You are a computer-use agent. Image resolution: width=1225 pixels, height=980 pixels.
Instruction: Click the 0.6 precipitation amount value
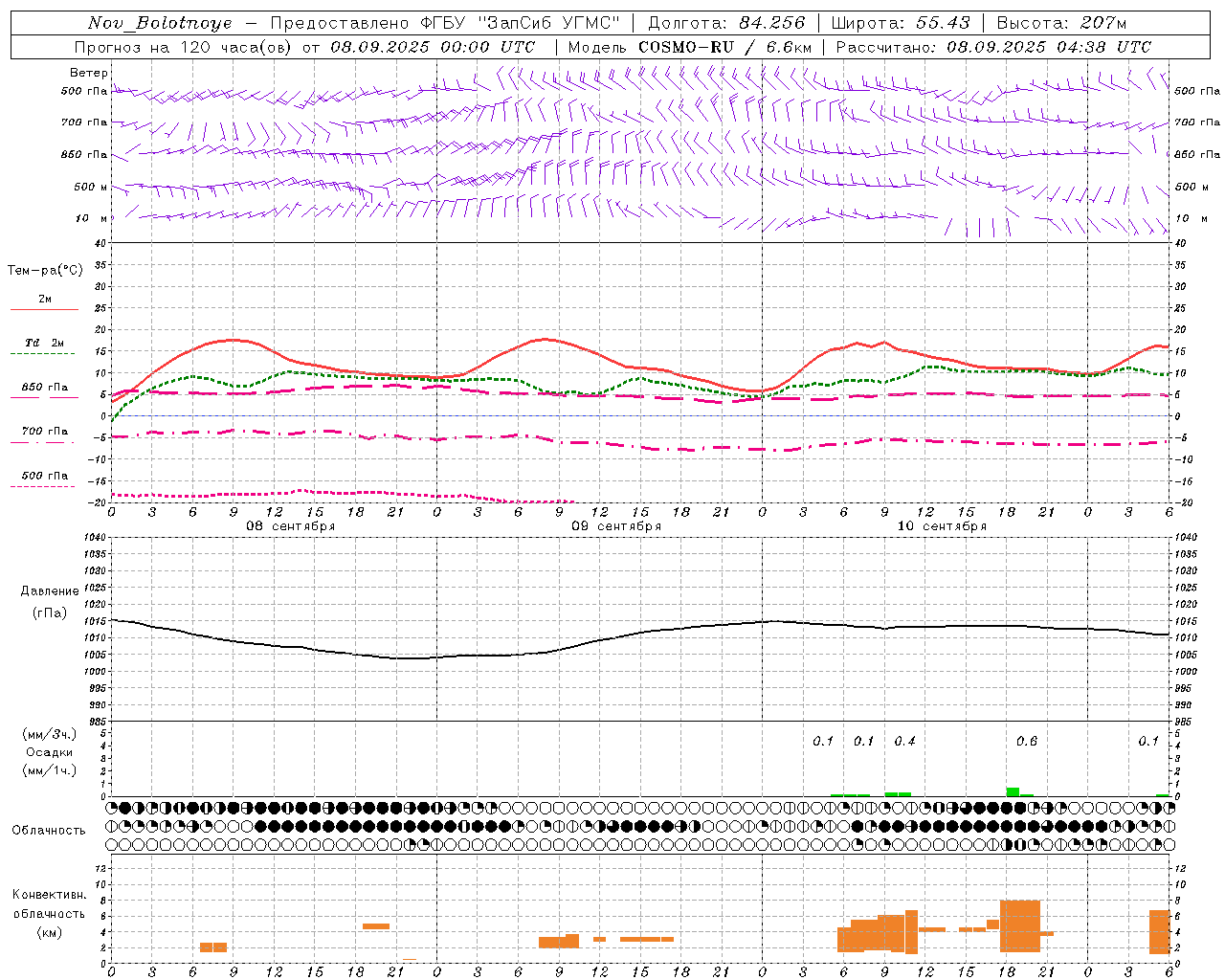click(1027, 742)
